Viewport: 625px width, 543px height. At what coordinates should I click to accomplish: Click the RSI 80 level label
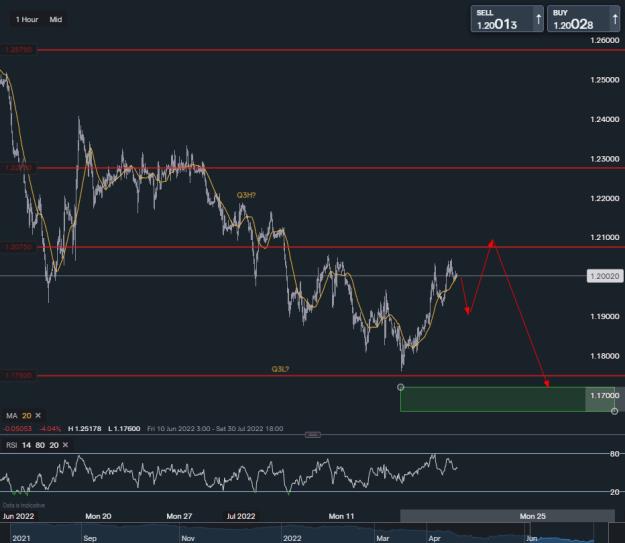[x=615, y=454]
